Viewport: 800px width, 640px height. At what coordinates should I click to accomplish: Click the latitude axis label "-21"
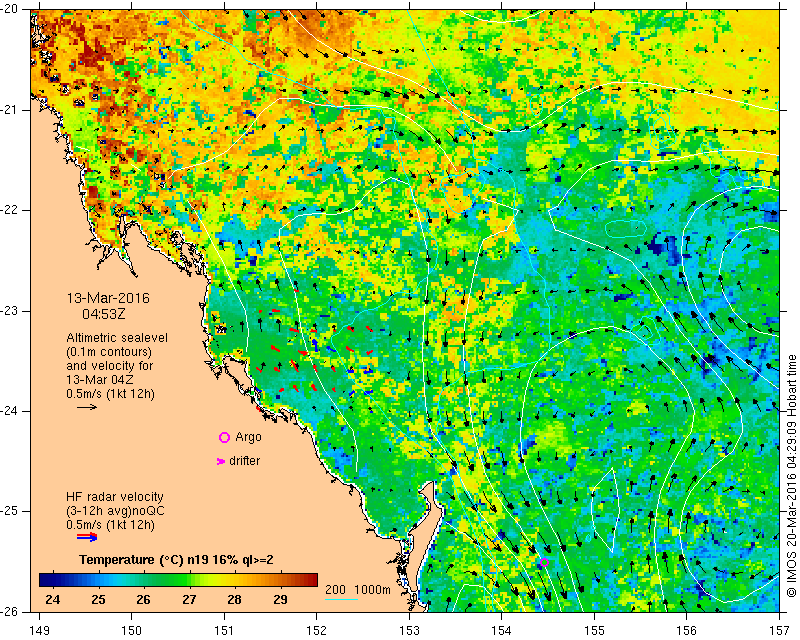(x=9, y=110)
